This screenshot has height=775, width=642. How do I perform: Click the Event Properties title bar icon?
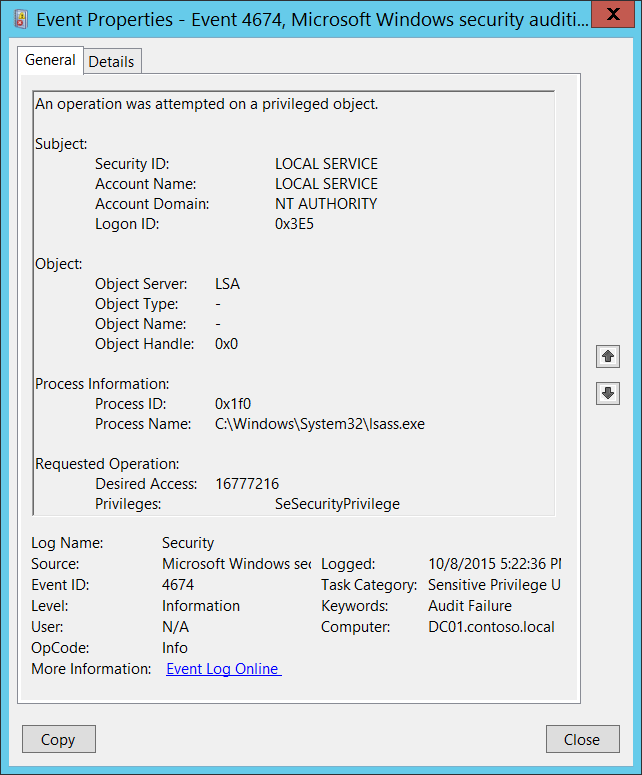[21, 20]
